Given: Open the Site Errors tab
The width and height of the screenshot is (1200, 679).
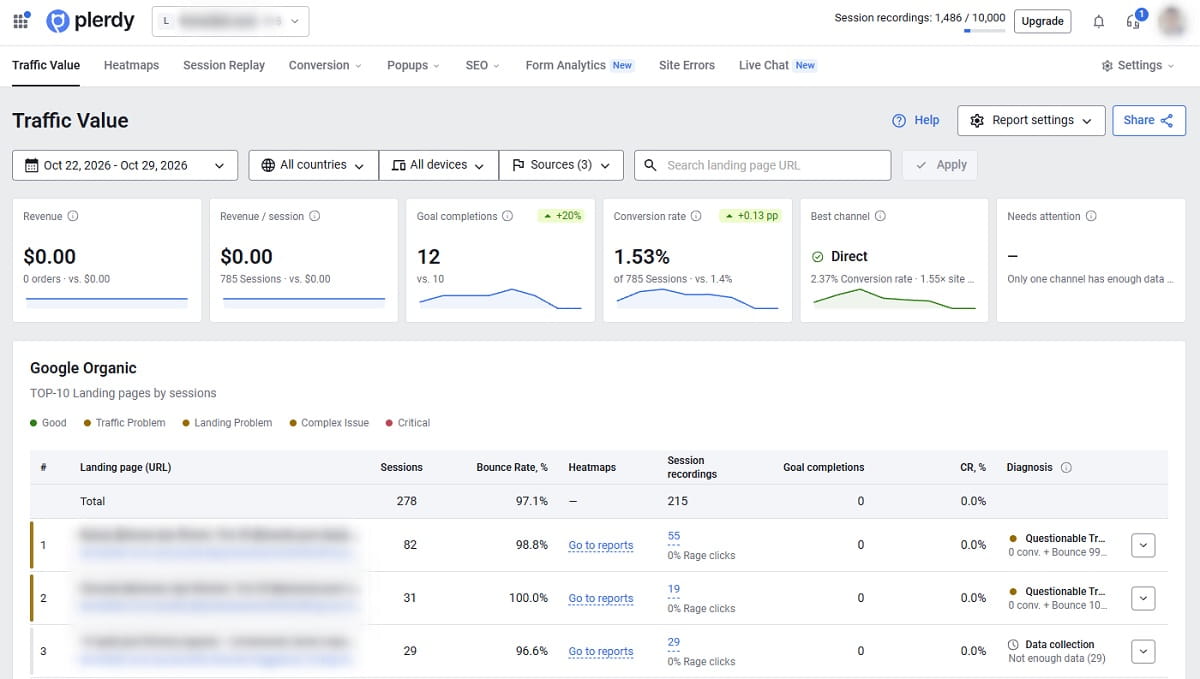Looking at the screenshot, I should 687,65.
